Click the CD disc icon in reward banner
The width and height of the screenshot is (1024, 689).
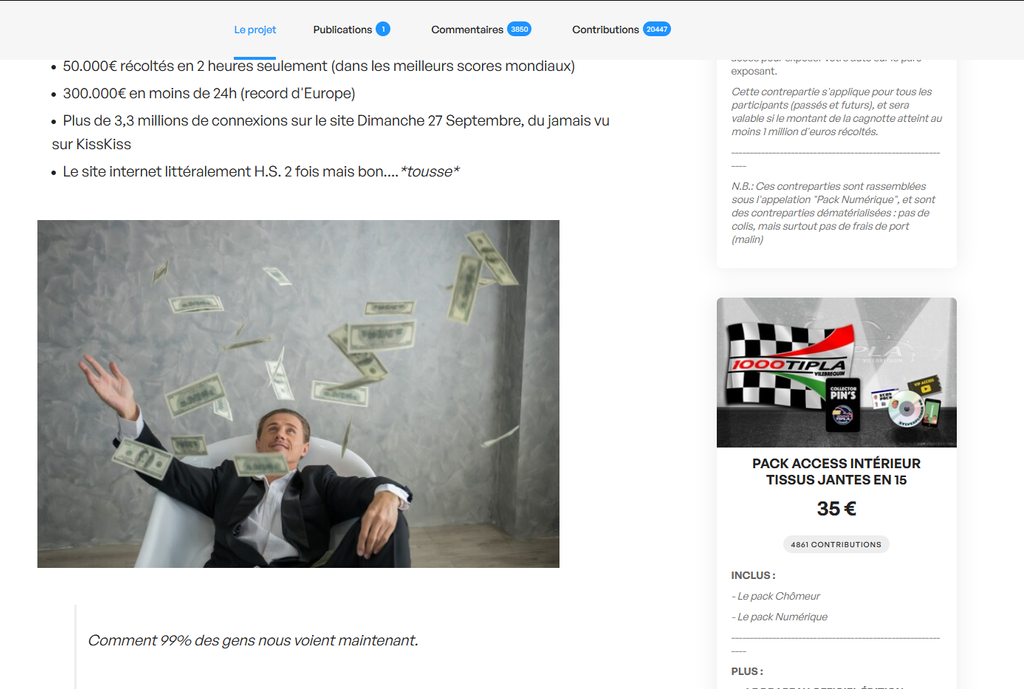pos(906,409)
